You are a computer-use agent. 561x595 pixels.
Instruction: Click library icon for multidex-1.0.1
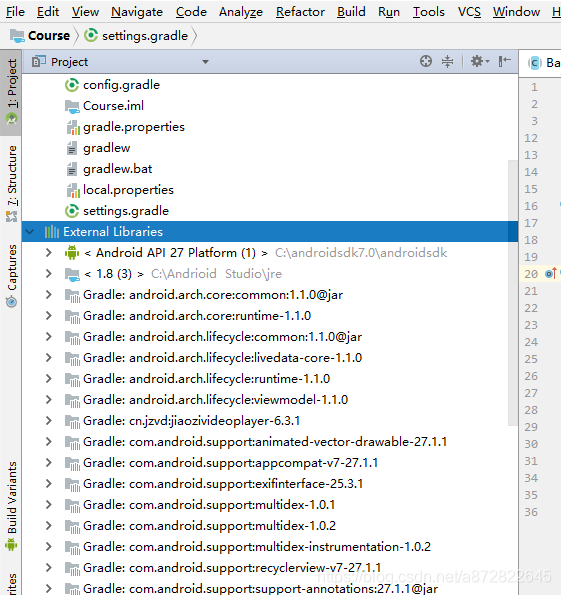[x=72, y=505]
